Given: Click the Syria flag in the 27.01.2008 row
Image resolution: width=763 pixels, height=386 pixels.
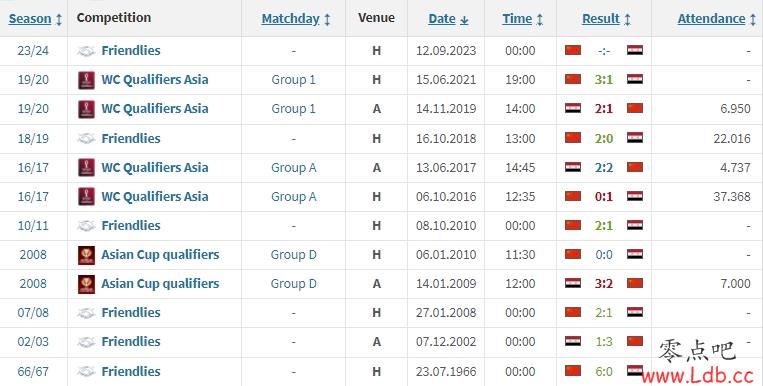Looking at the screenshot, I should click(x=635, y=312).
